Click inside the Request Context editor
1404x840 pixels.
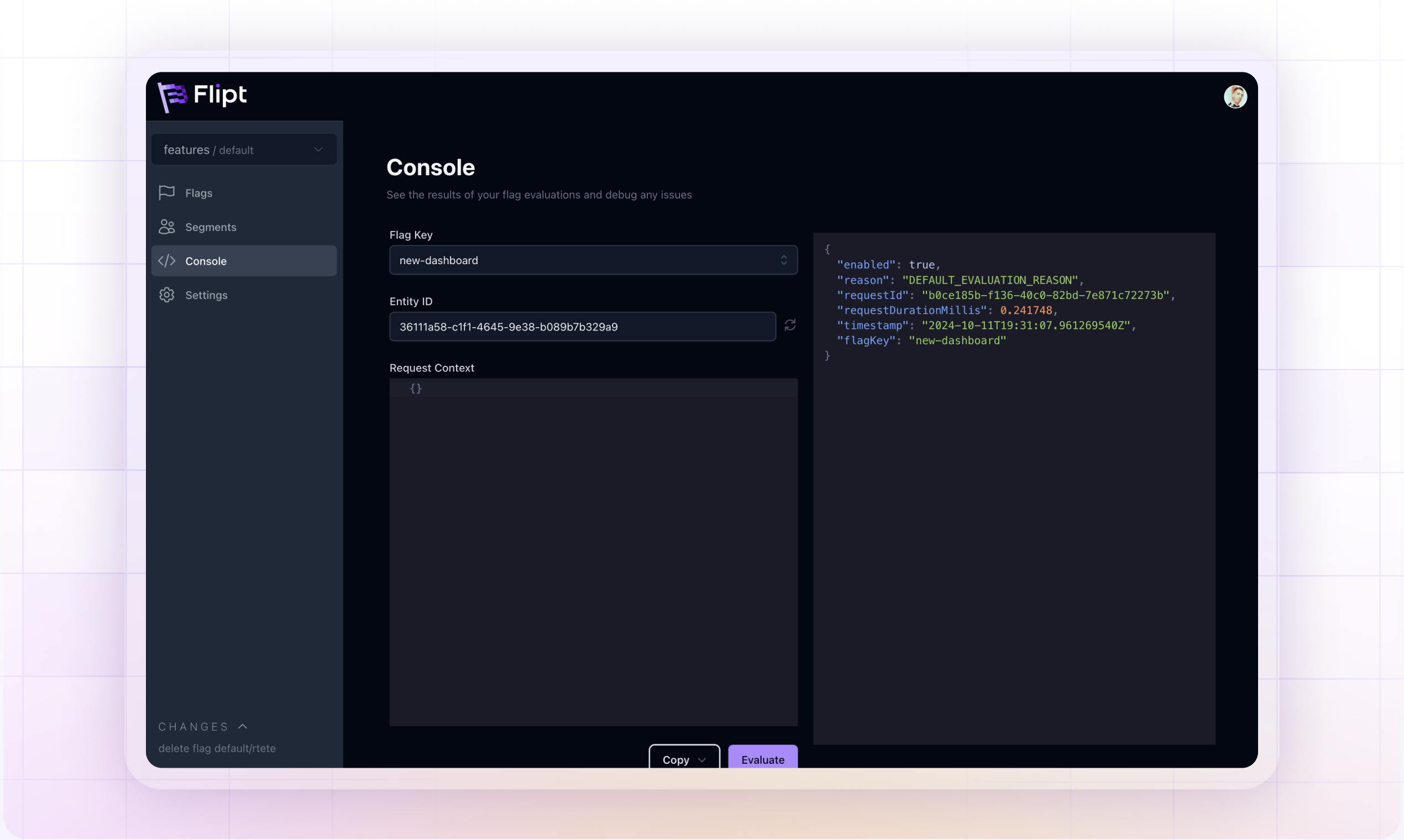point(593,552)
